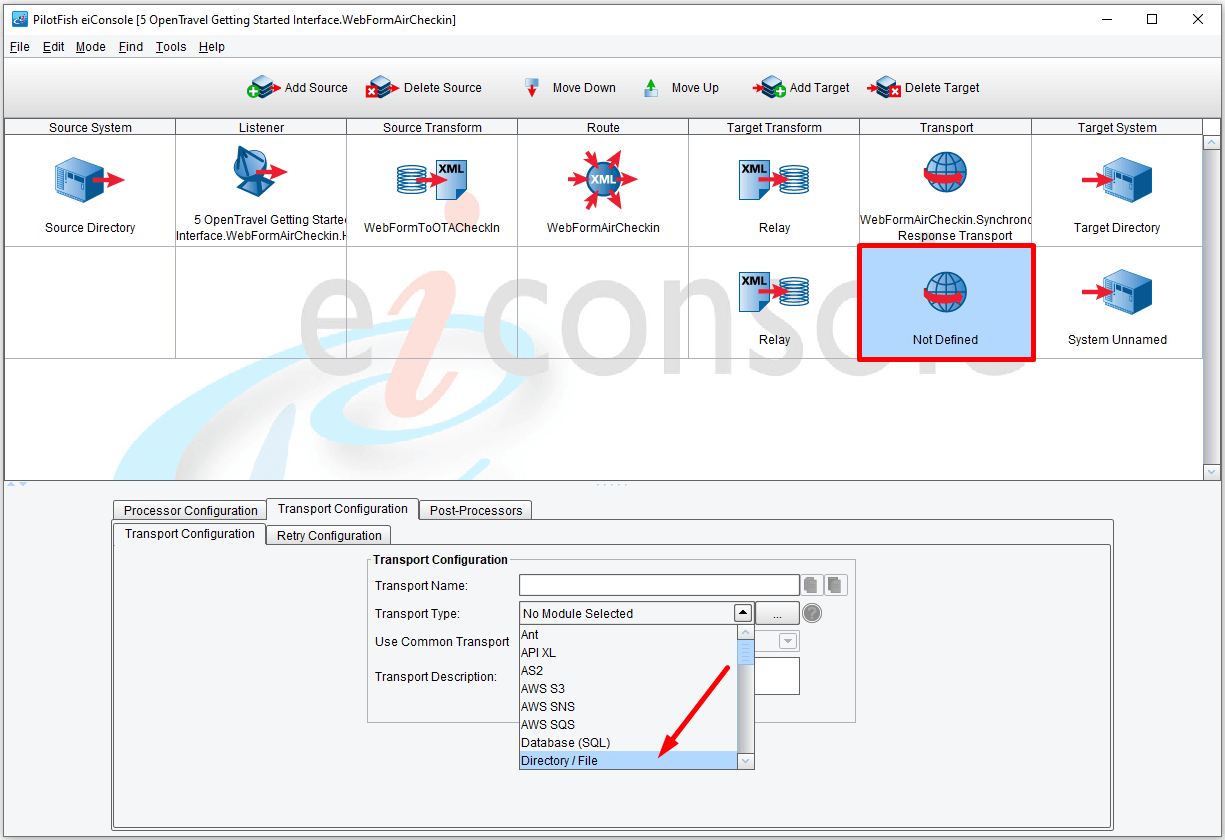Click the Move Up arrow icon
The width and height of the screenshot is (1225, 840).
pos(651,88)
